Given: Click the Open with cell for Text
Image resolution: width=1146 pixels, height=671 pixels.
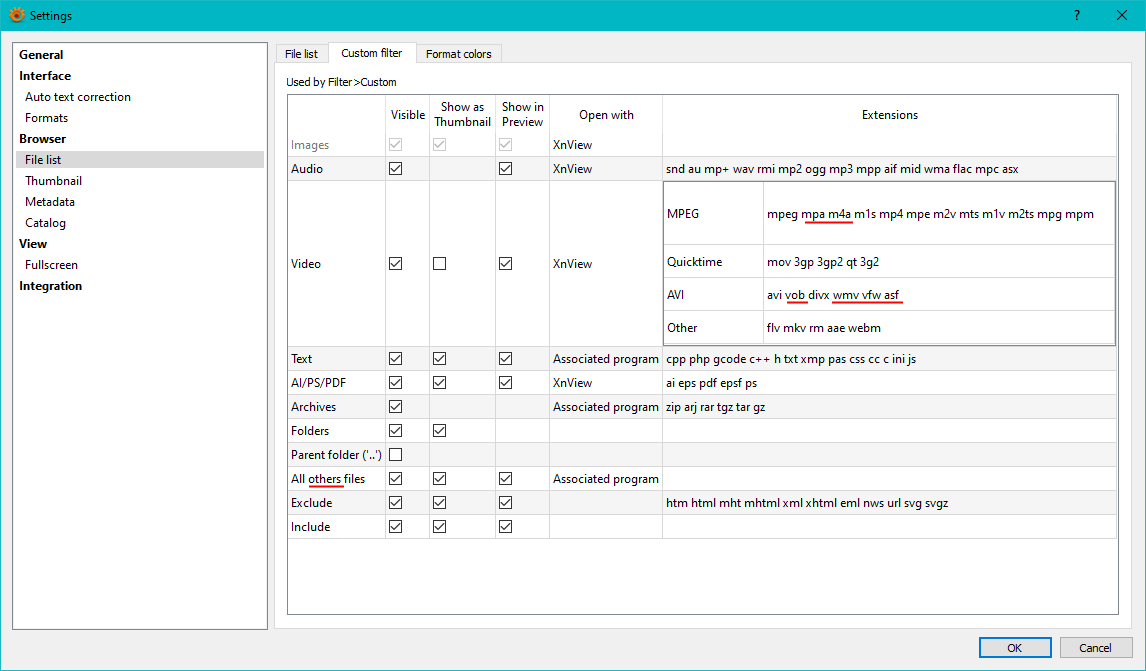Looking at the screenshot, I should click(x=605, y=359).
